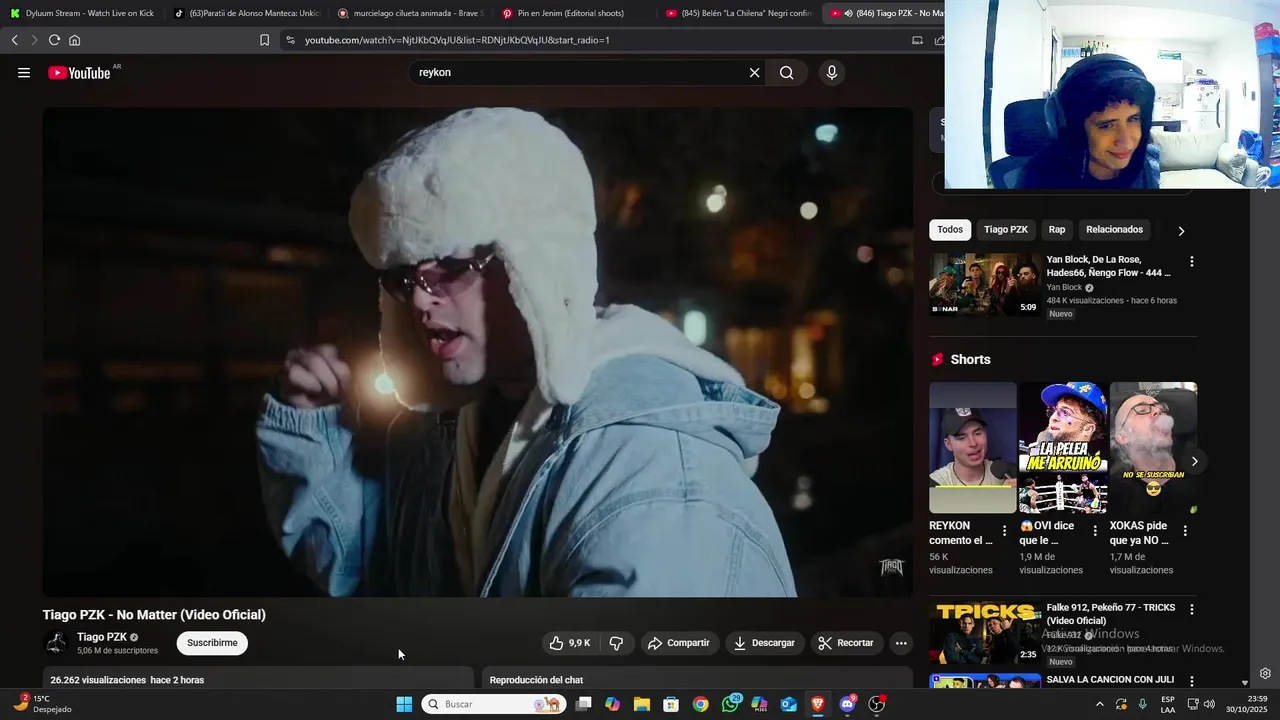Dislike the video with thumbs down
1280x720 pixels.
click(616, 643)
